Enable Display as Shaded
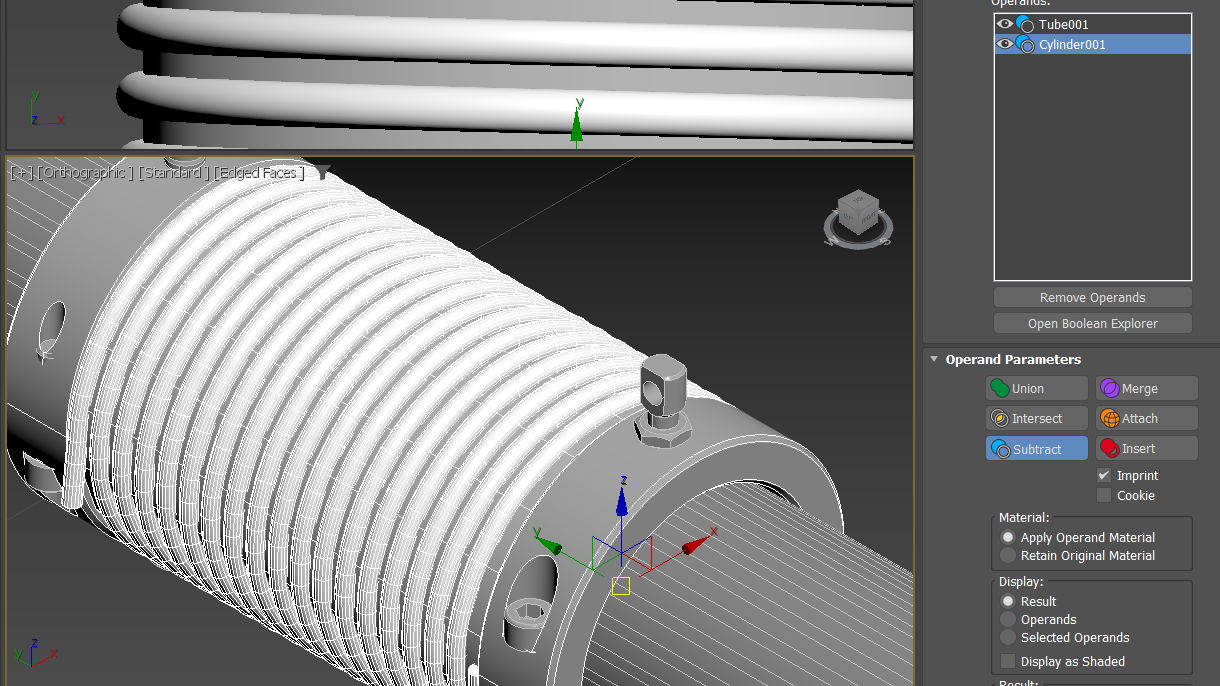Viewport: 1220px width, 686px height. click(x=1007, y=660)
